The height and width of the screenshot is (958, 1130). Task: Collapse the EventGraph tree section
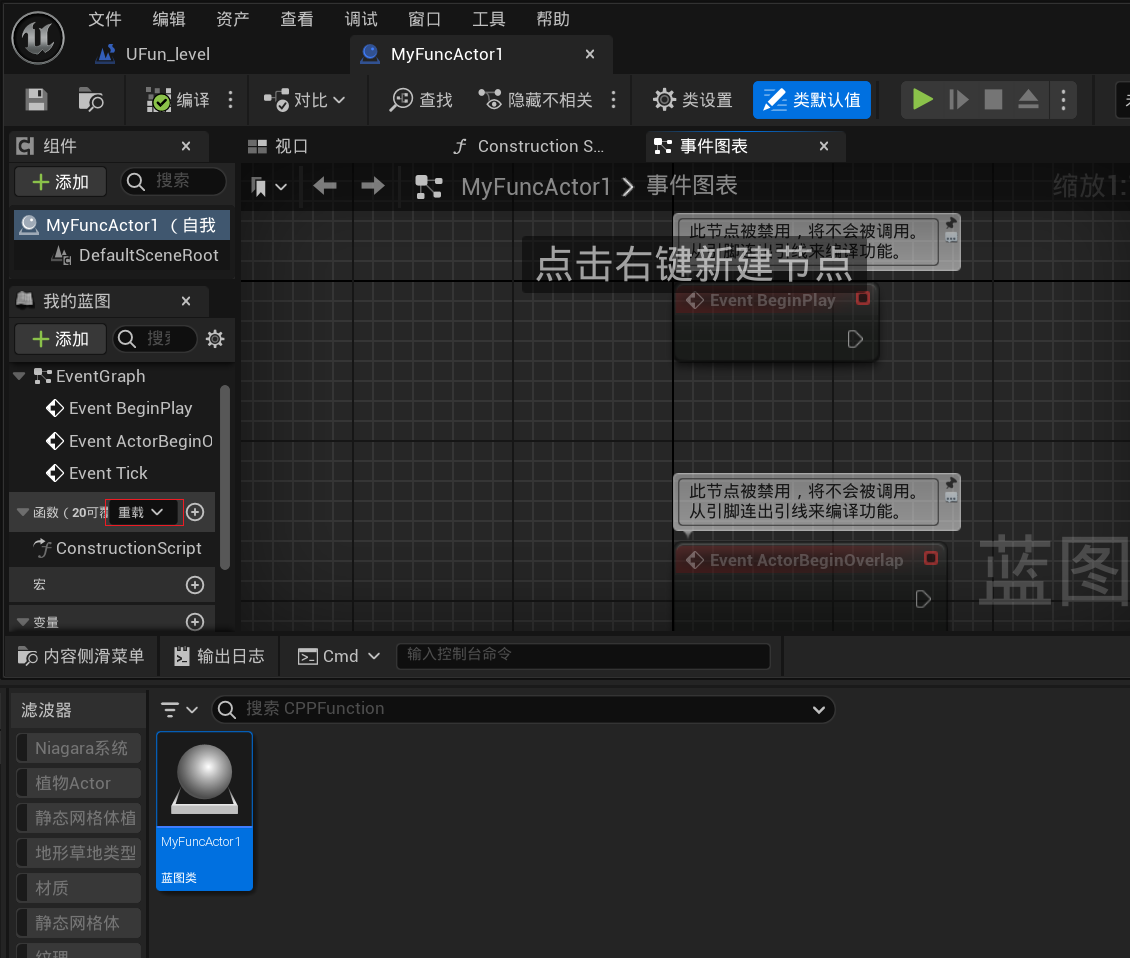(x=19, y=376)
